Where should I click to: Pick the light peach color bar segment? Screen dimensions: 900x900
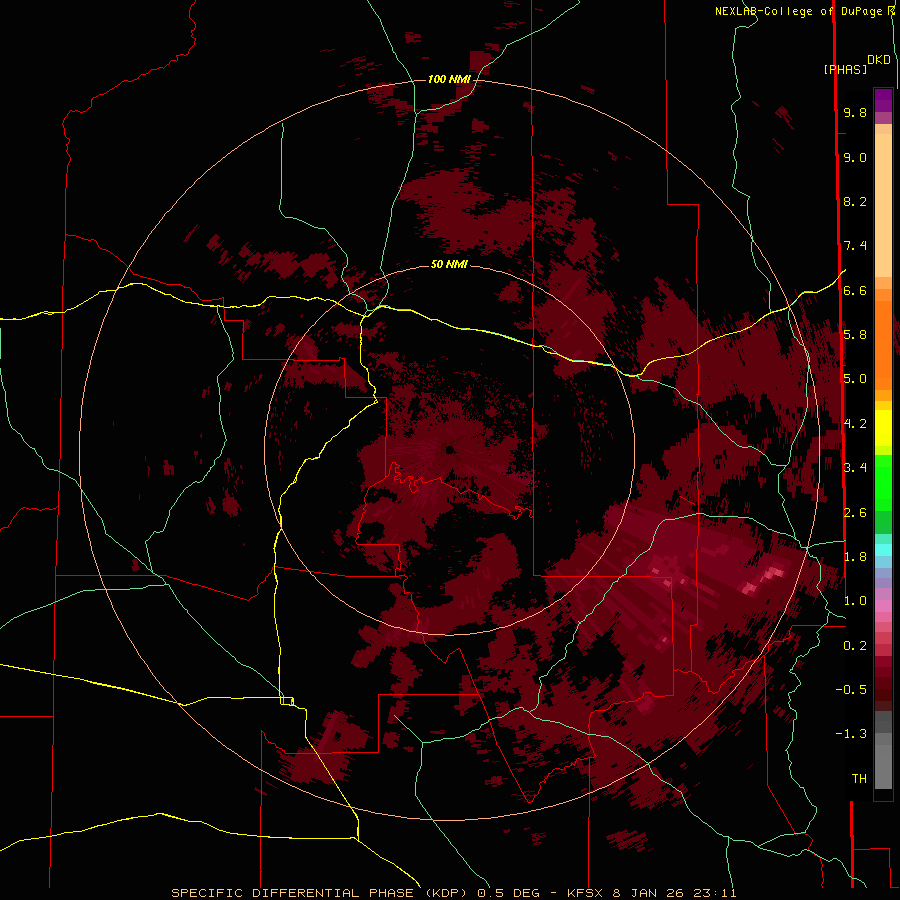(883, 205)
